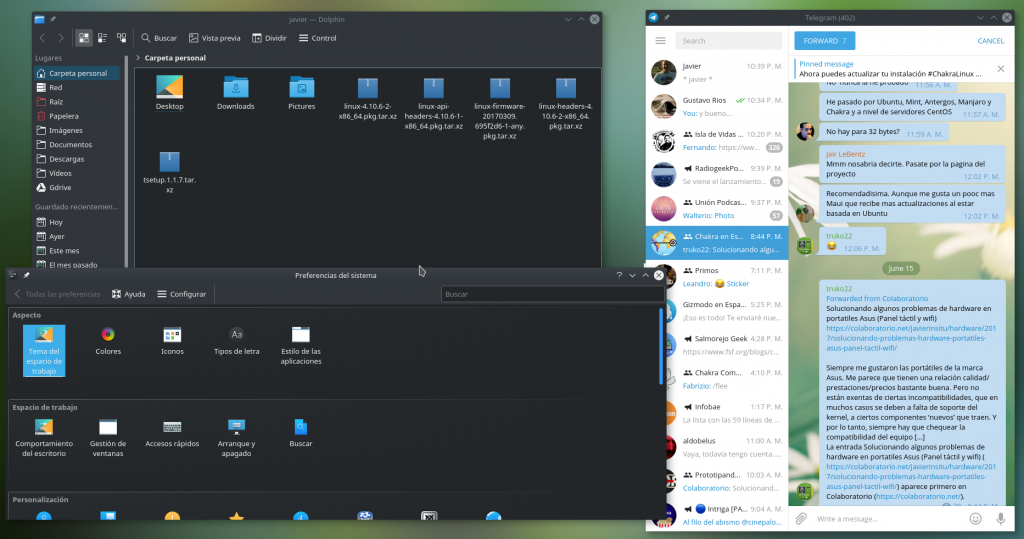Open Ayuda in Preferencias del sistema
Screen dimensions: 1024x539
[x=129, y=294]
